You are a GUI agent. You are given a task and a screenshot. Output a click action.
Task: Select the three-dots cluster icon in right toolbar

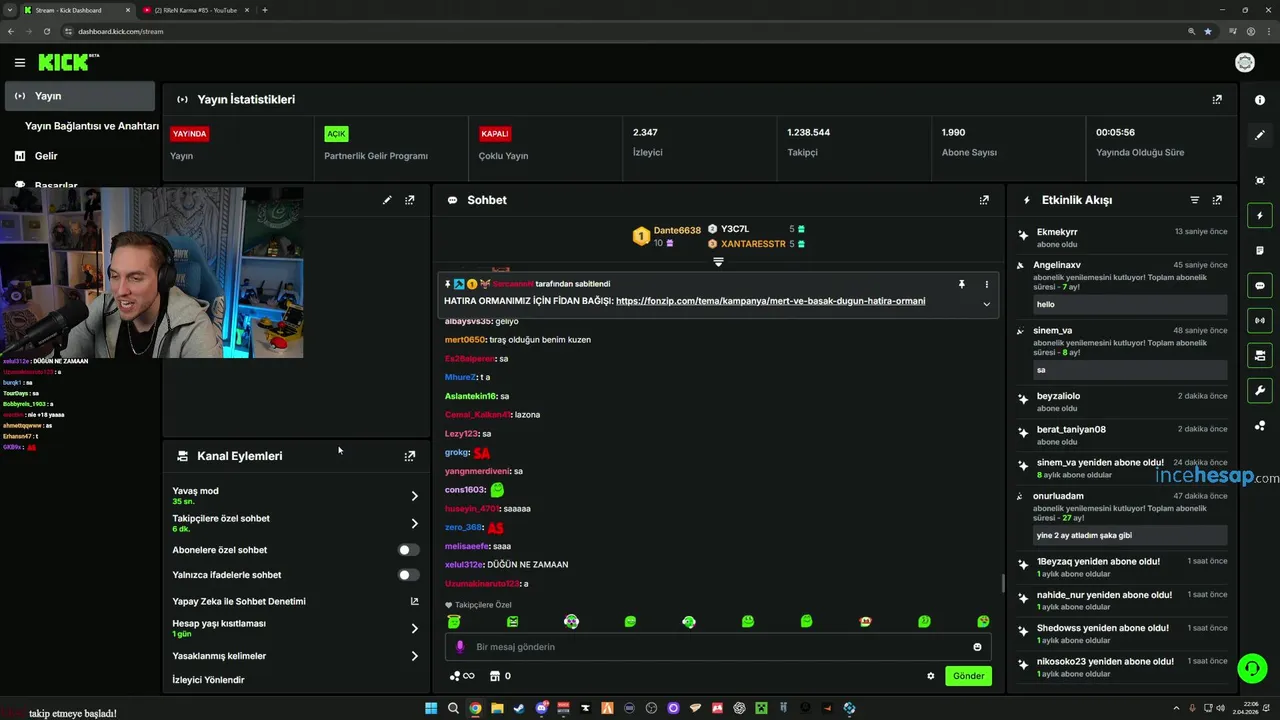click(x=1260, y=426)
